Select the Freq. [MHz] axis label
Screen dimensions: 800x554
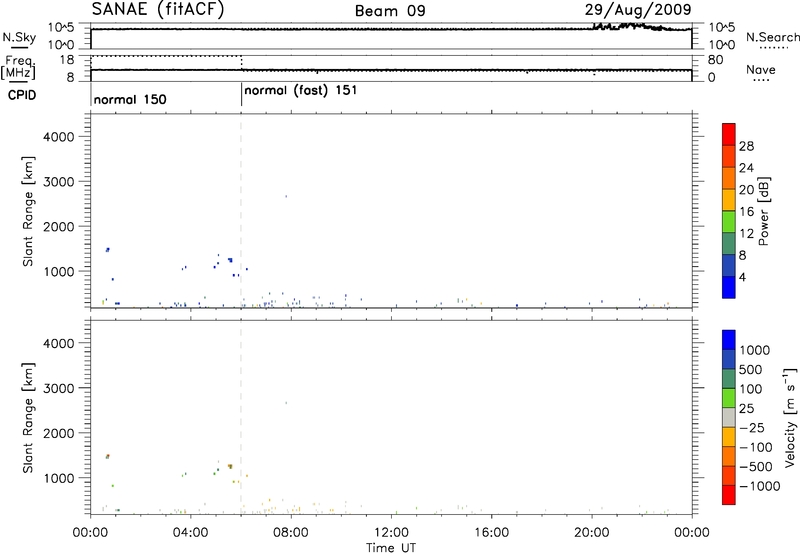pos(19,67)
